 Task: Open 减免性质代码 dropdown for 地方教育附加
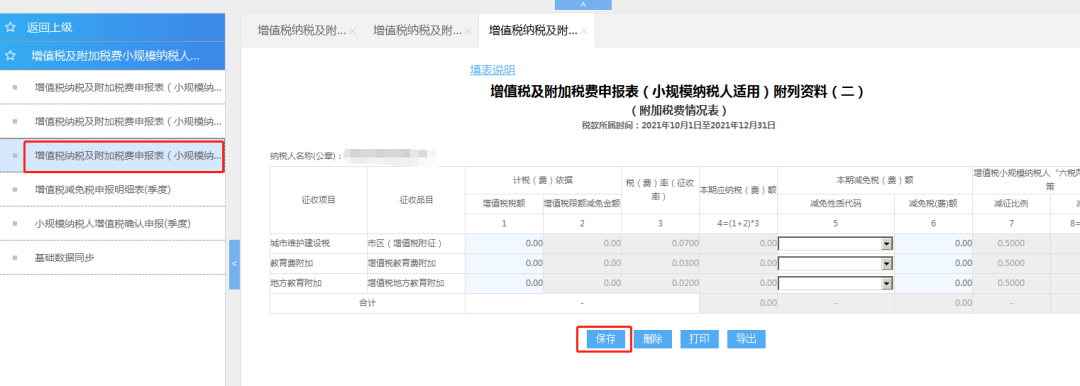(x=887, y=283)
